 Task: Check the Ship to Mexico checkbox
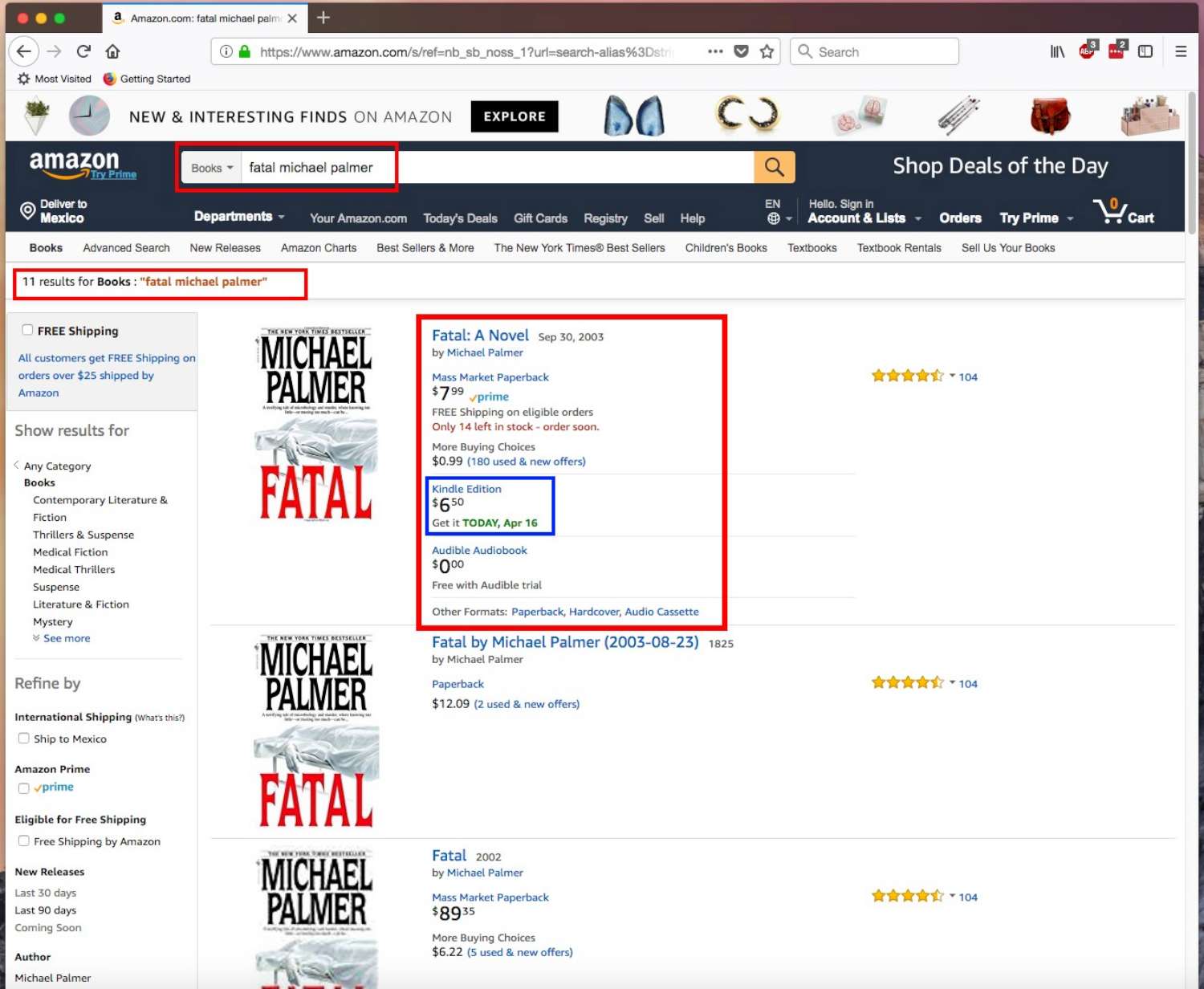click(24, 739)
